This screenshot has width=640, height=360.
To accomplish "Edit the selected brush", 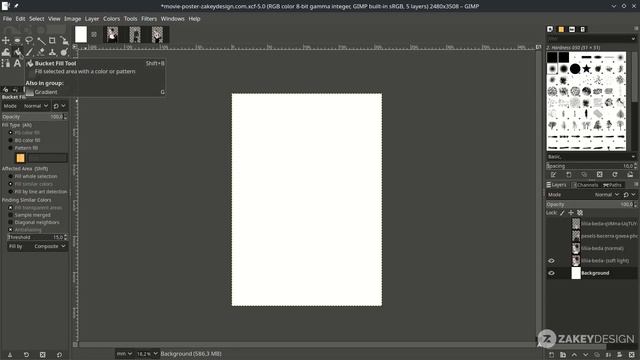I will 553,175.
